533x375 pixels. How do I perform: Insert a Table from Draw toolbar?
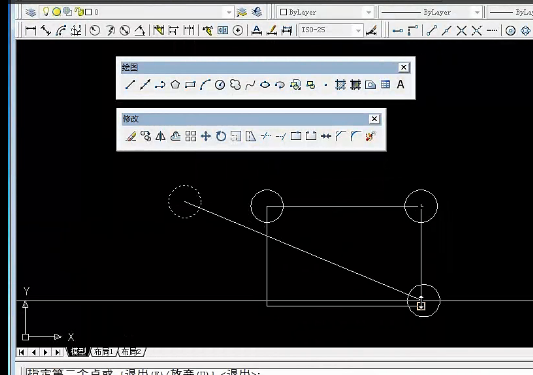point(385,85)
